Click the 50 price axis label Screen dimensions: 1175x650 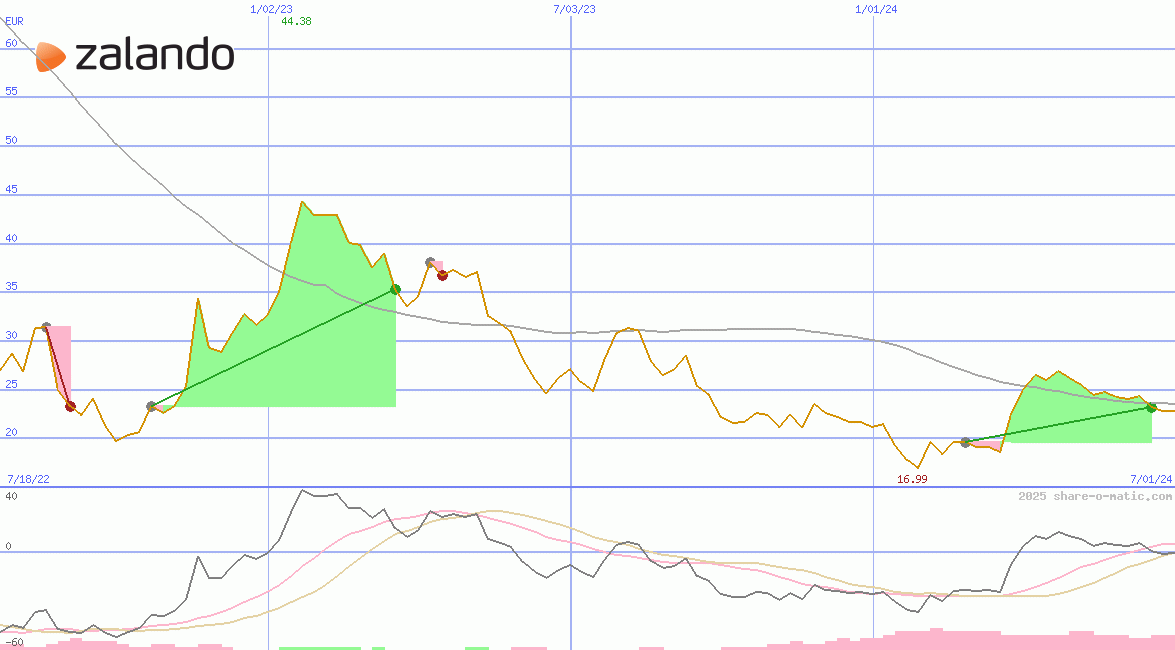coord(11,140)
